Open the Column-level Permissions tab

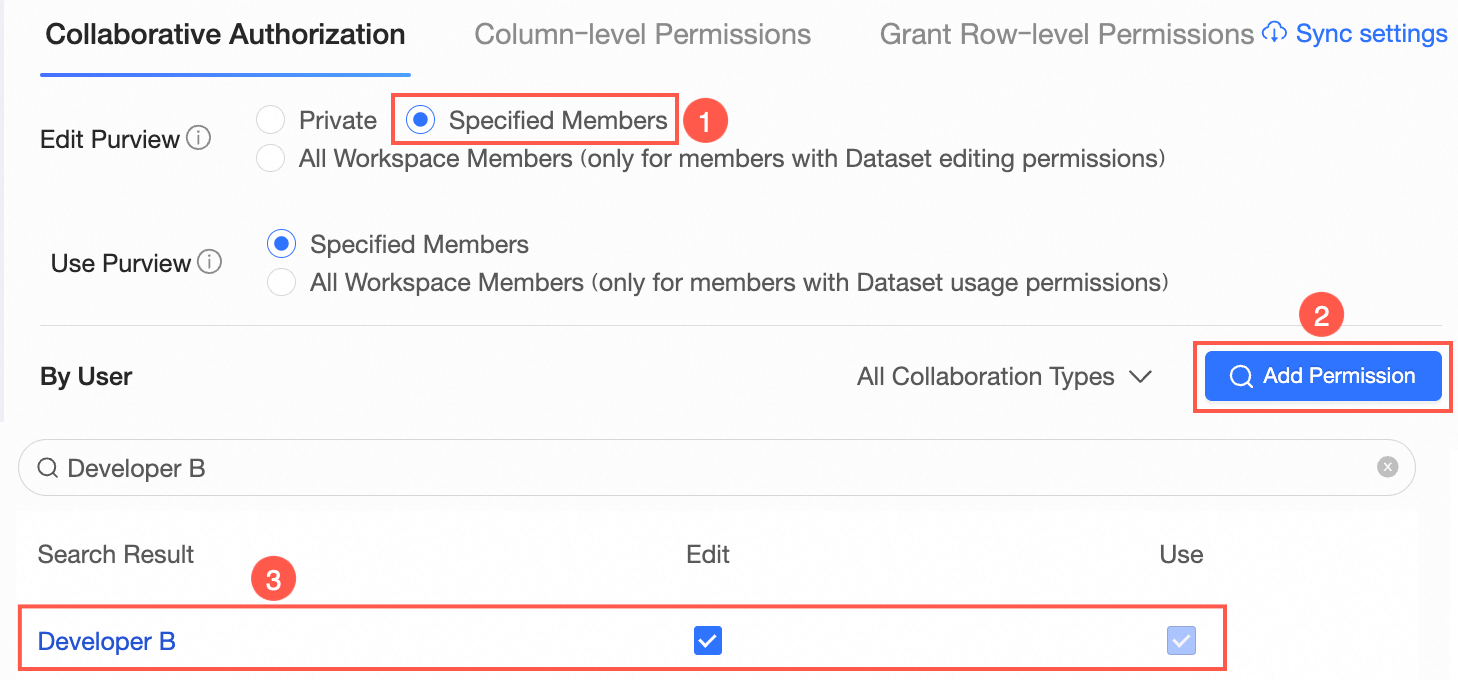pos(642,34)
